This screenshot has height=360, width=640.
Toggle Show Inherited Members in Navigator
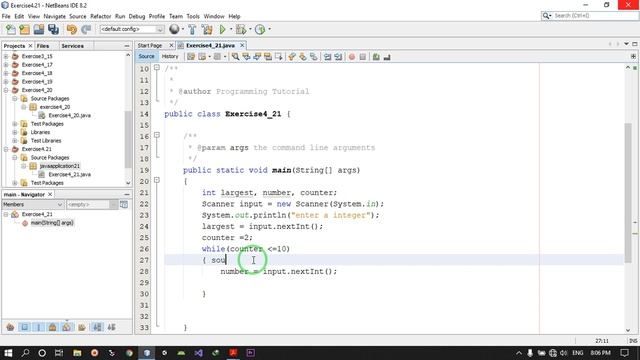[10, 327]
